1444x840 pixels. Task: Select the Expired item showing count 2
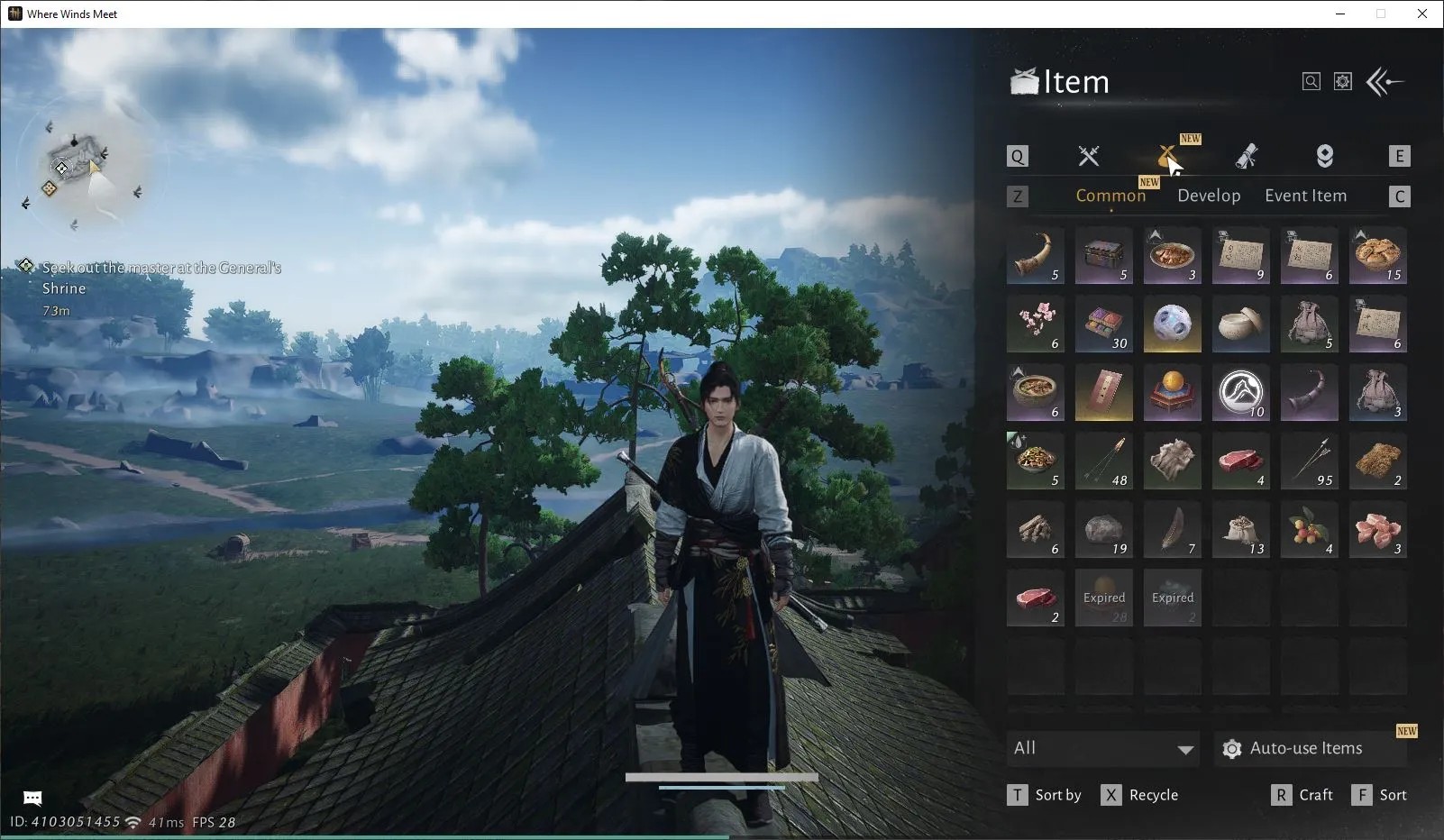click(x=1173, y=598)
